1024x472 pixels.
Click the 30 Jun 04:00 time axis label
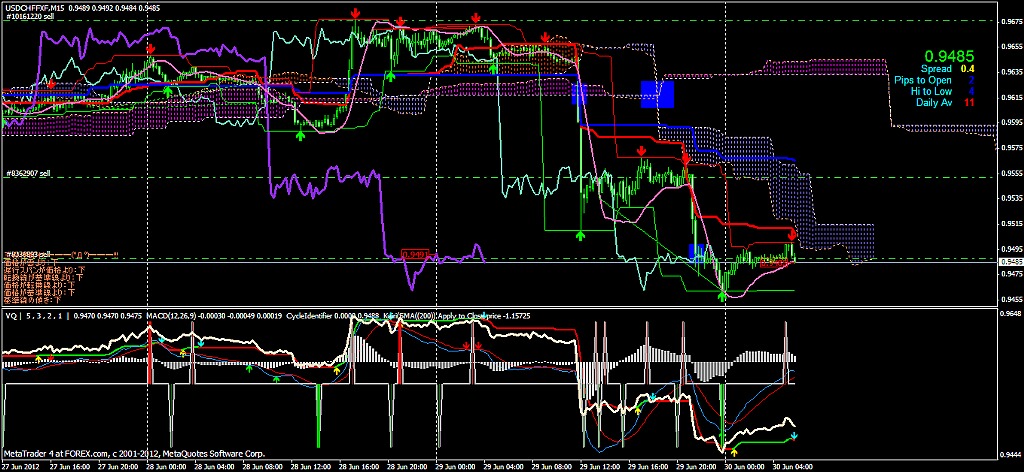tap(793, 466)
